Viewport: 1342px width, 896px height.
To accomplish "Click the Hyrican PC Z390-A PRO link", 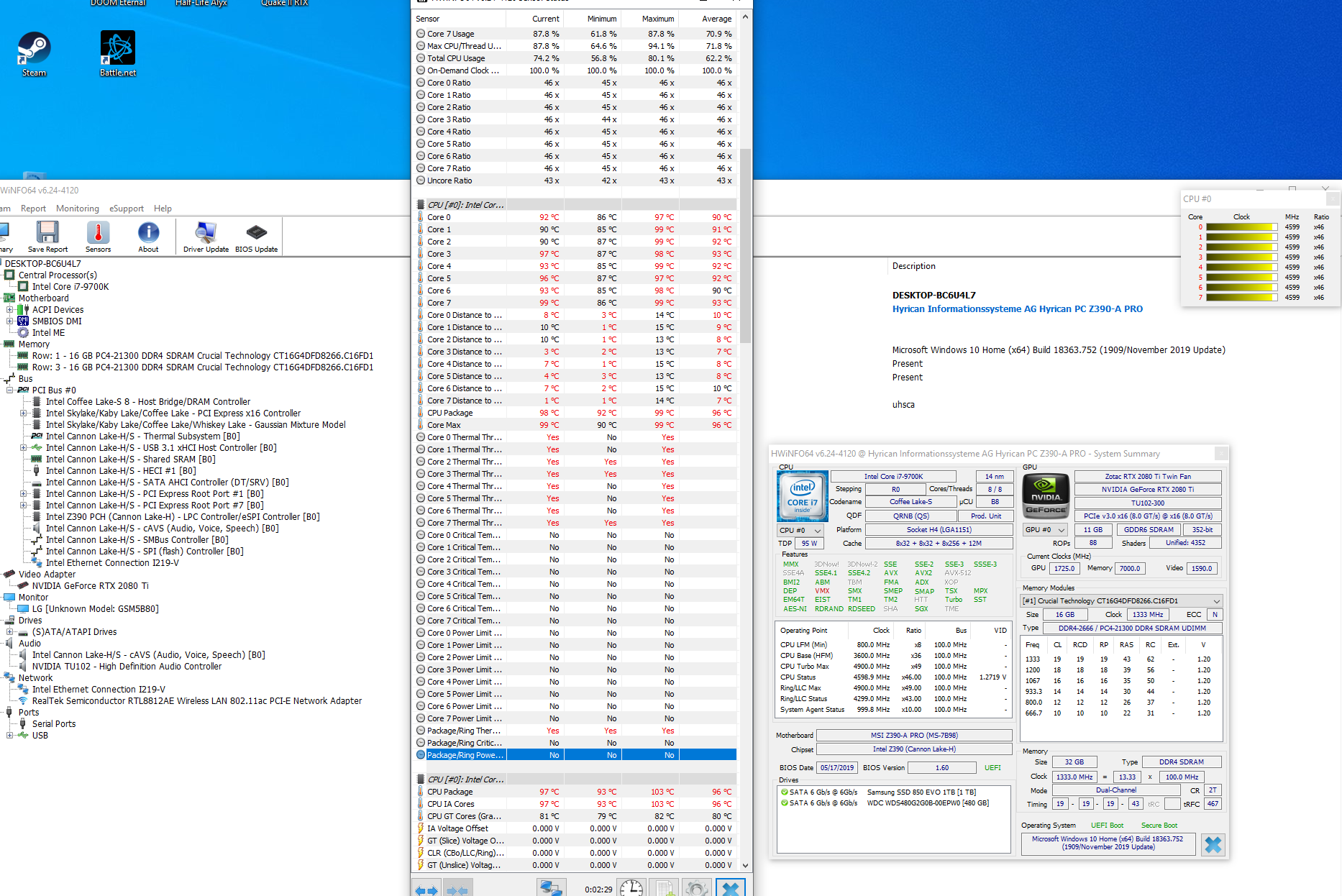I will click(x=1018, y=309).
